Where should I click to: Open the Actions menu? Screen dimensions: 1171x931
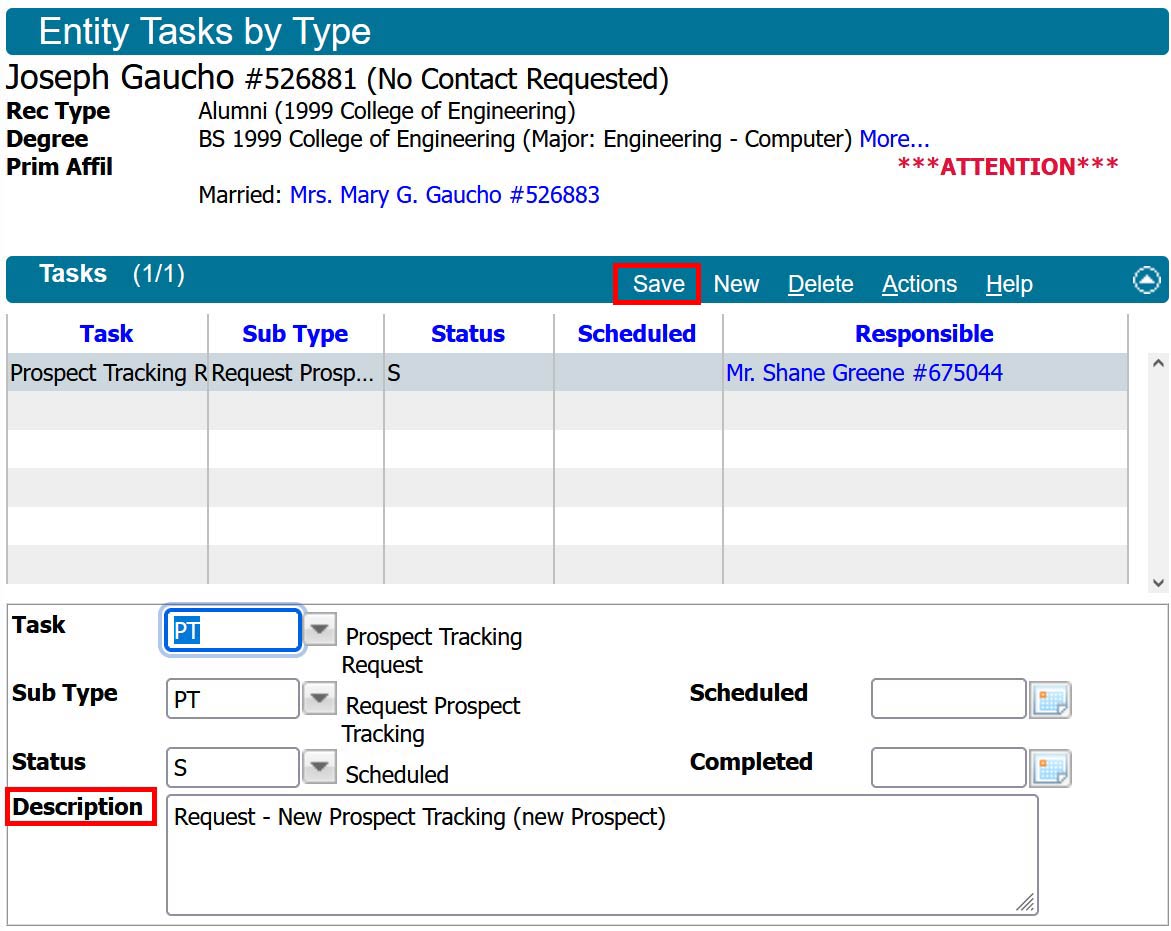coord(918,284)
